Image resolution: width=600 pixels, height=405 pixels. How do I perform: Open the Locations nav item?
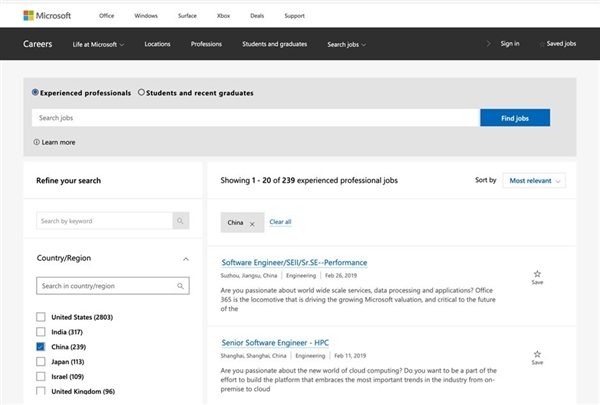coord(157,44)
